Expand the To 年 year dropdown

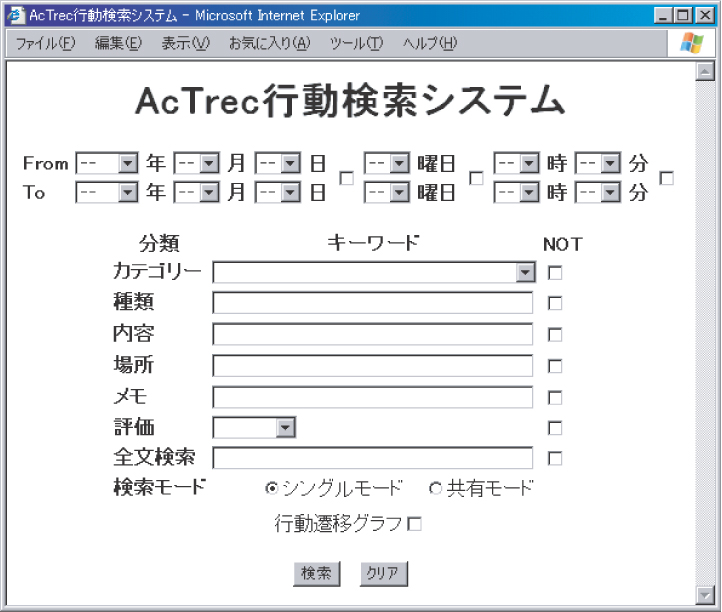coord(107,192)
